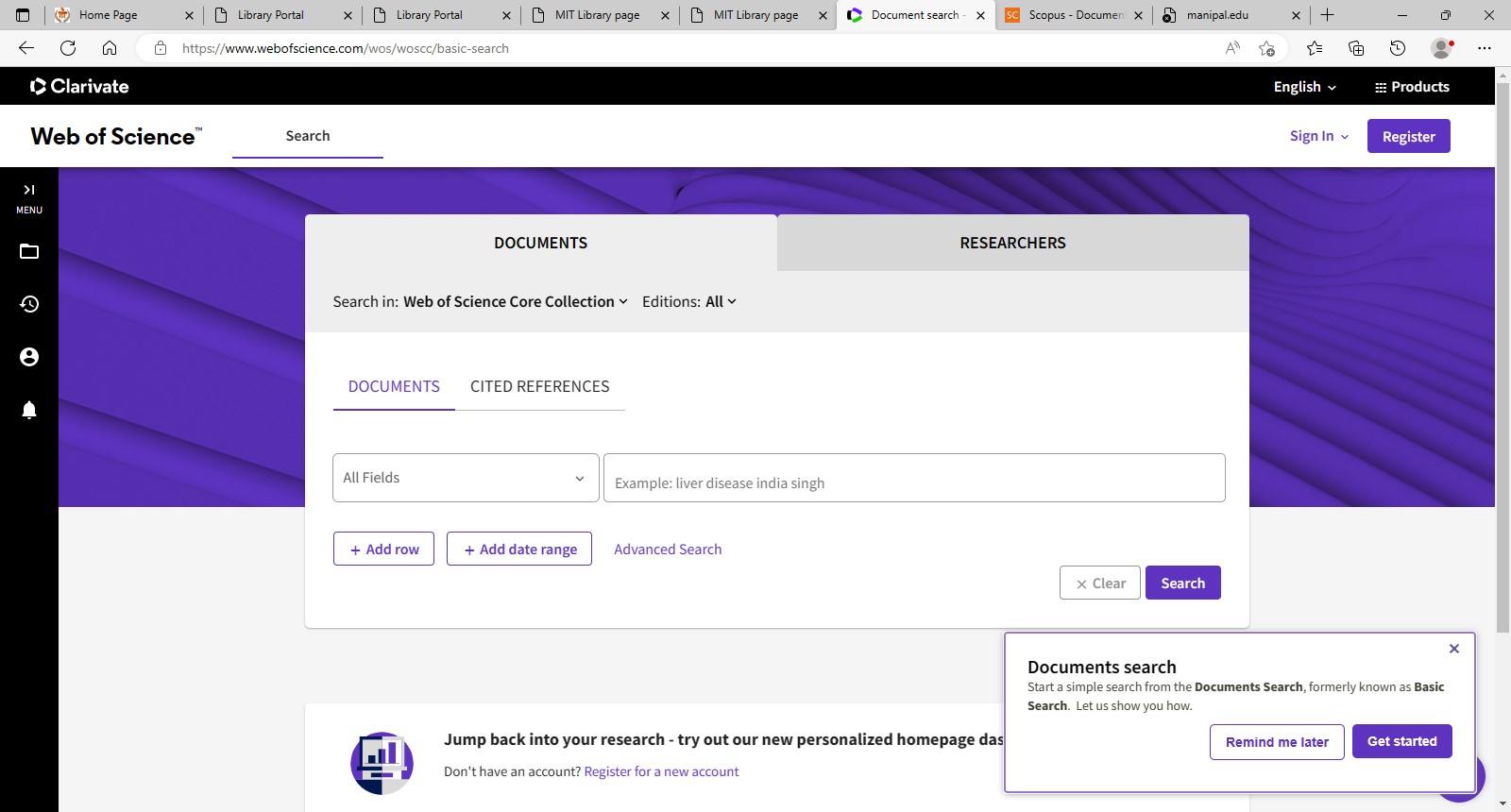Click the browser home icon

[x=110, y=48]
